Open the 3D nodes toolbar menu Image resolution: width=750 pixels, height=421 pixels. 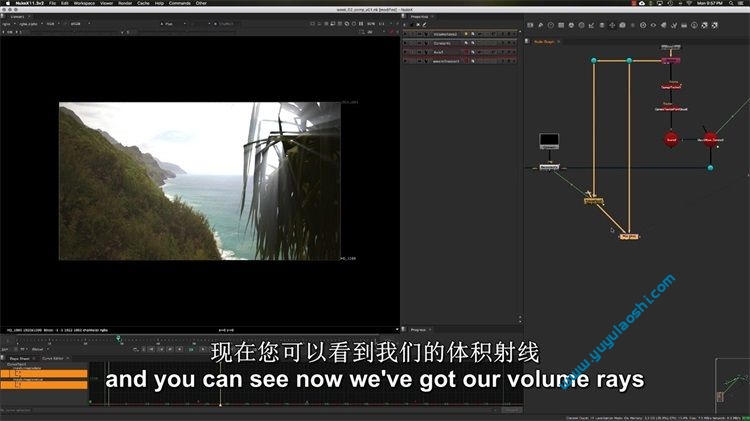pos(622,25)
